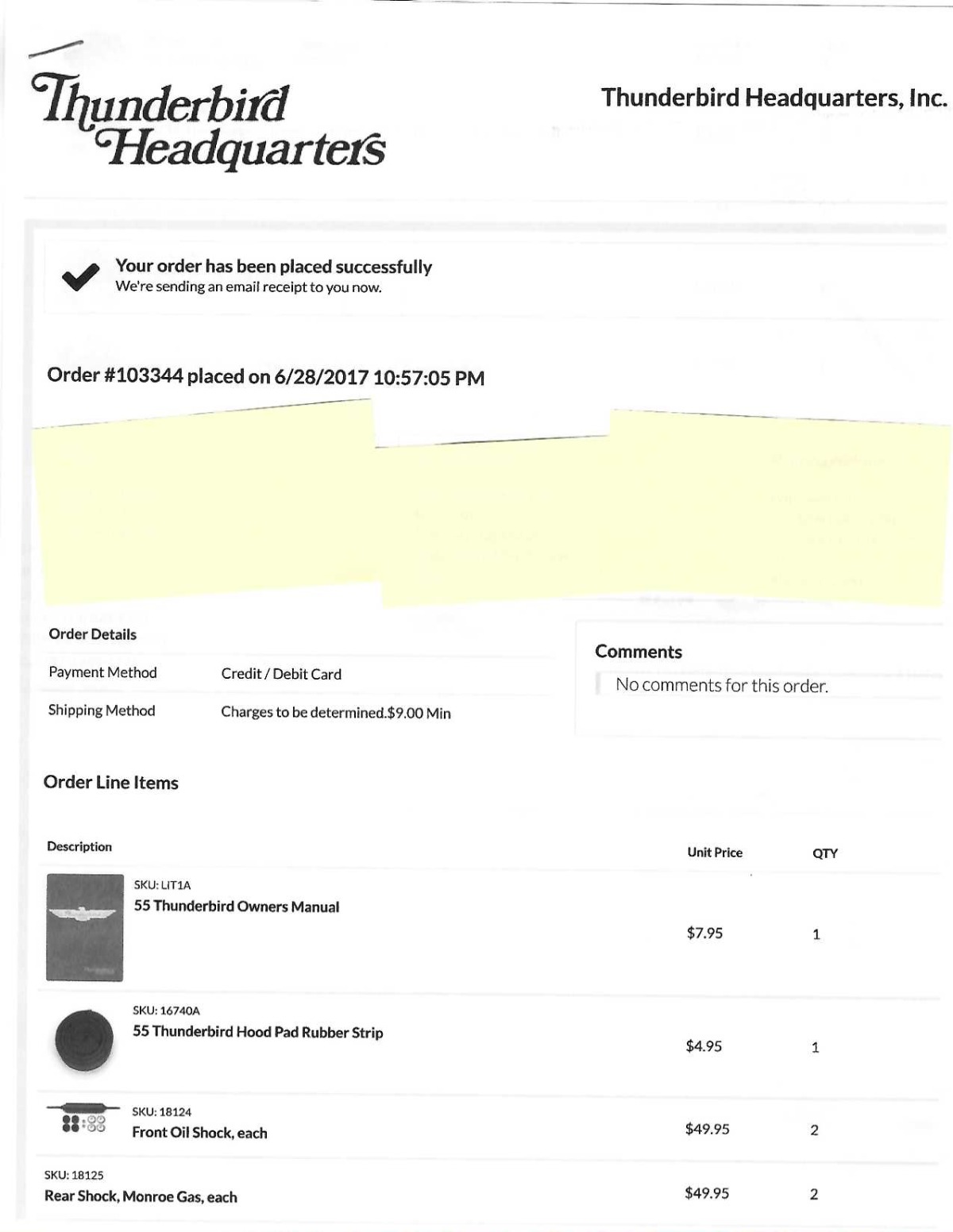Click the Order #103344 heading

click(265, 376)
